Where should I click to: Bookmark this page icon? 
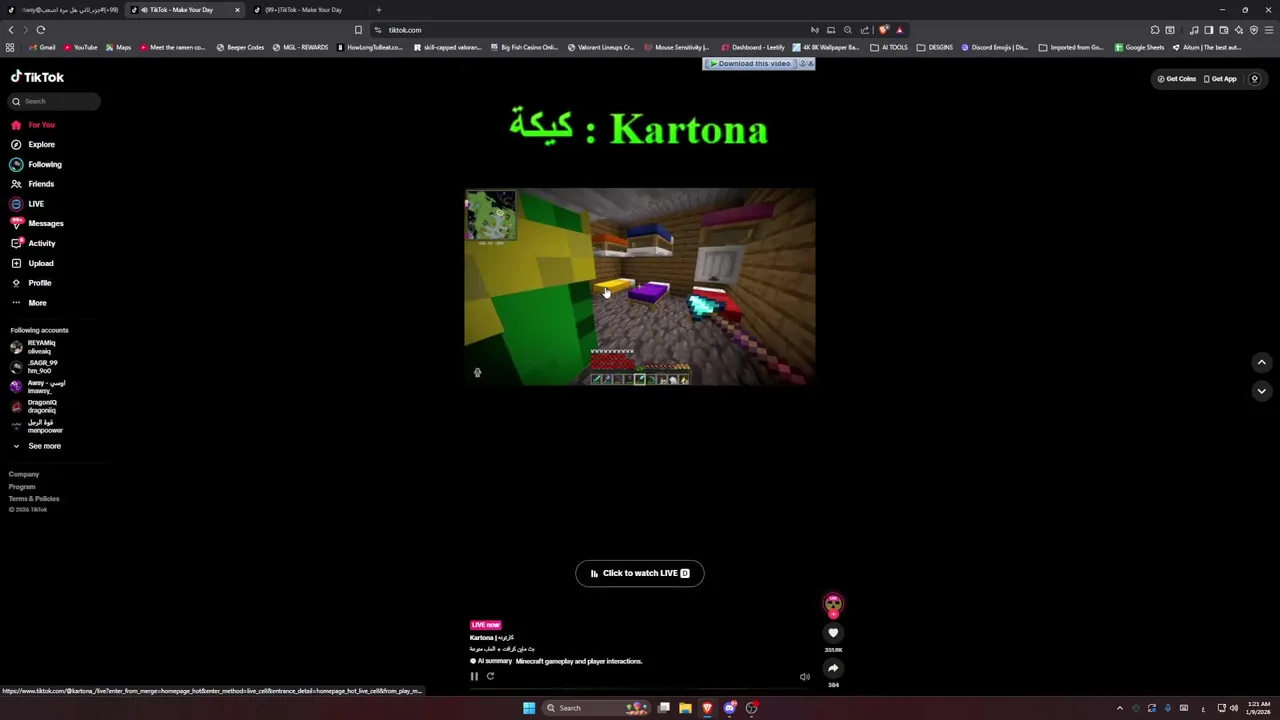(358, 30)
